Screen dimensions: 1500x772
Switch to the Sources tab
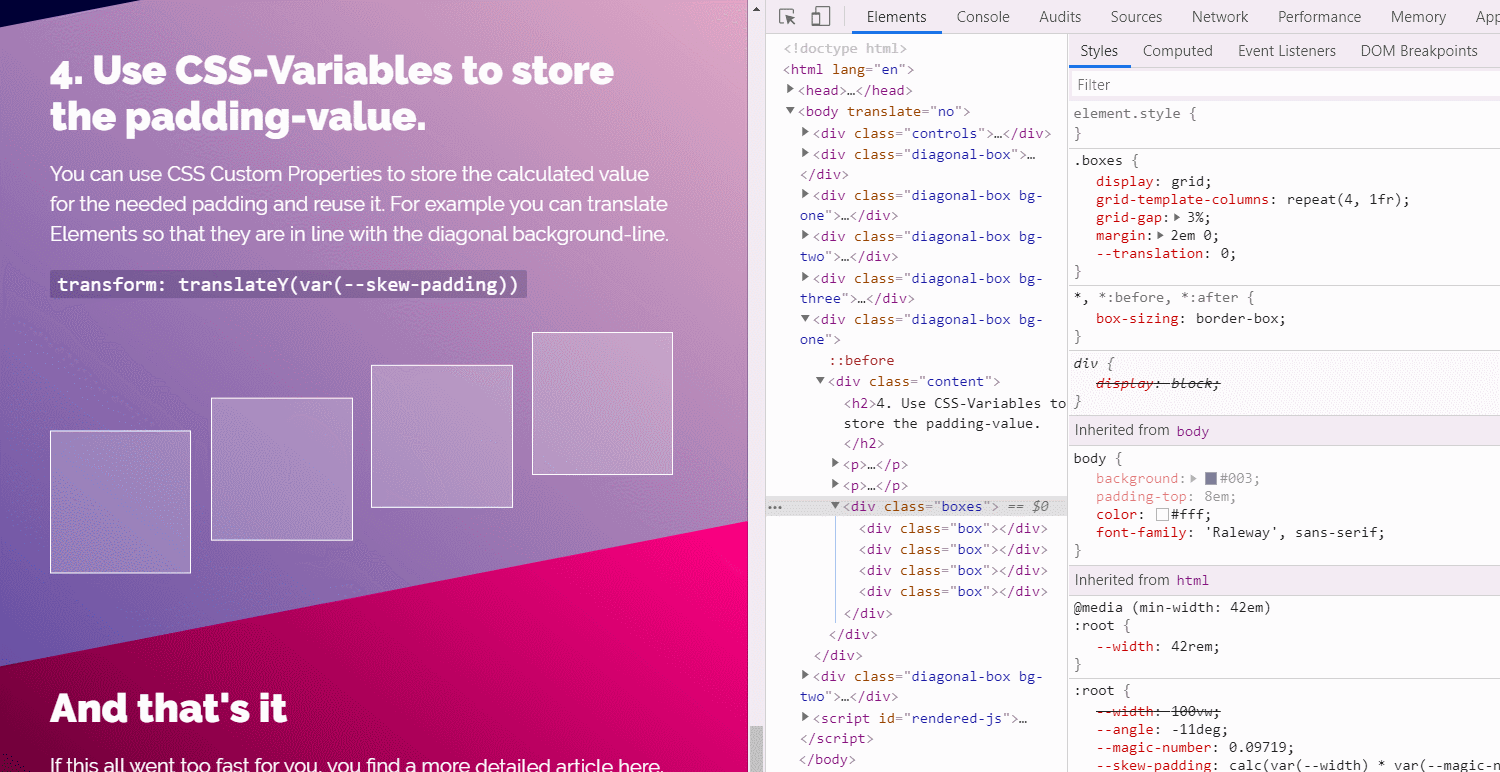pyautogui.click(x=1136, y=17)
